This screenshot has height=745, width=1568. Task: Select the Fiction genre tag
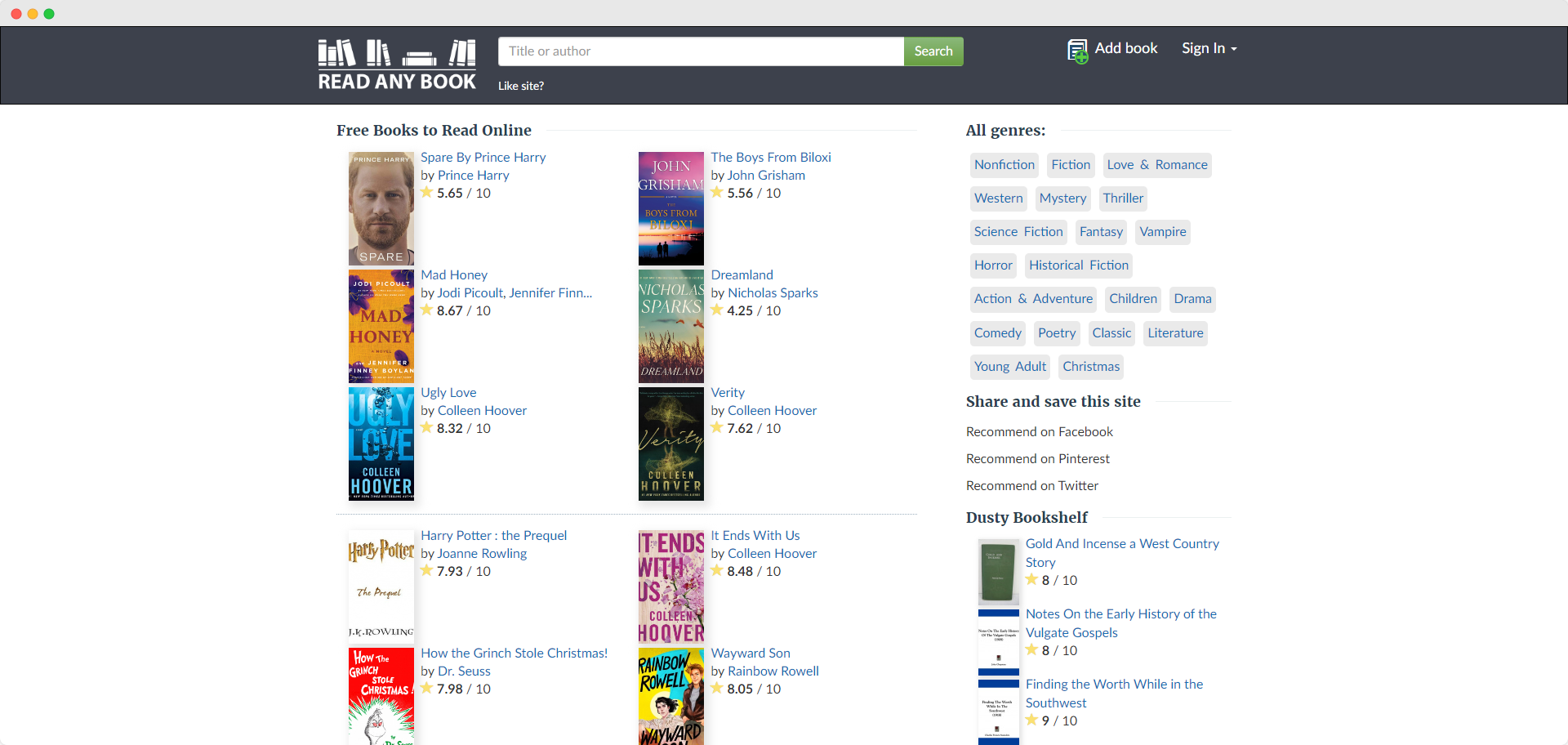(1071, 165)
